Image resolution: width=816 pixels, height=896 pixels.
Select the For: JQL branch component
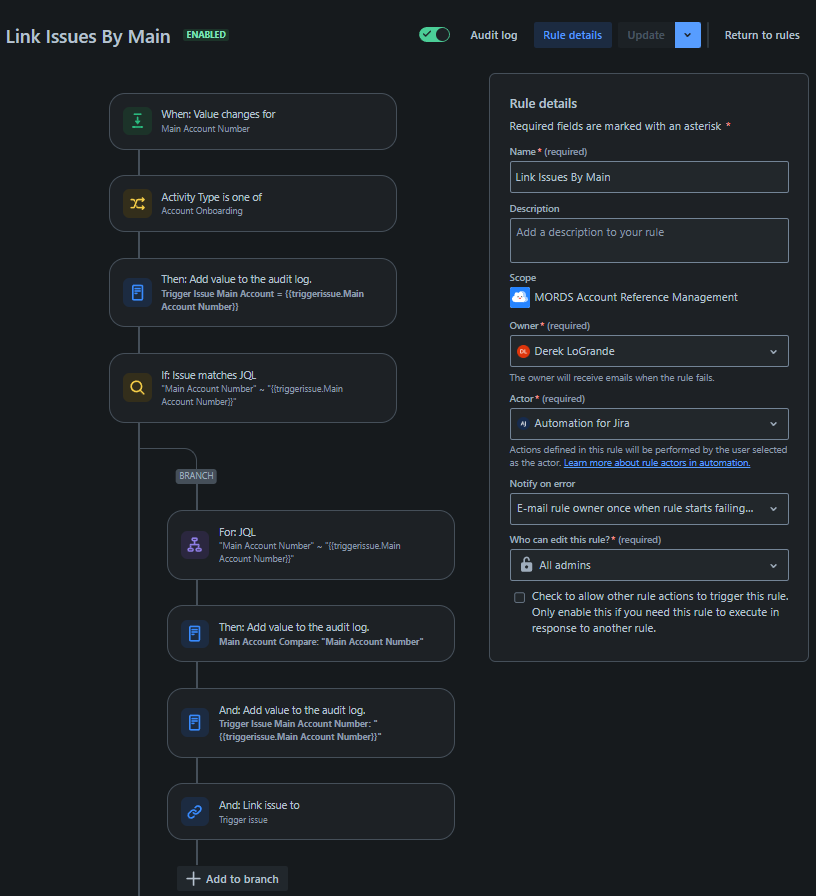point(311,545)
